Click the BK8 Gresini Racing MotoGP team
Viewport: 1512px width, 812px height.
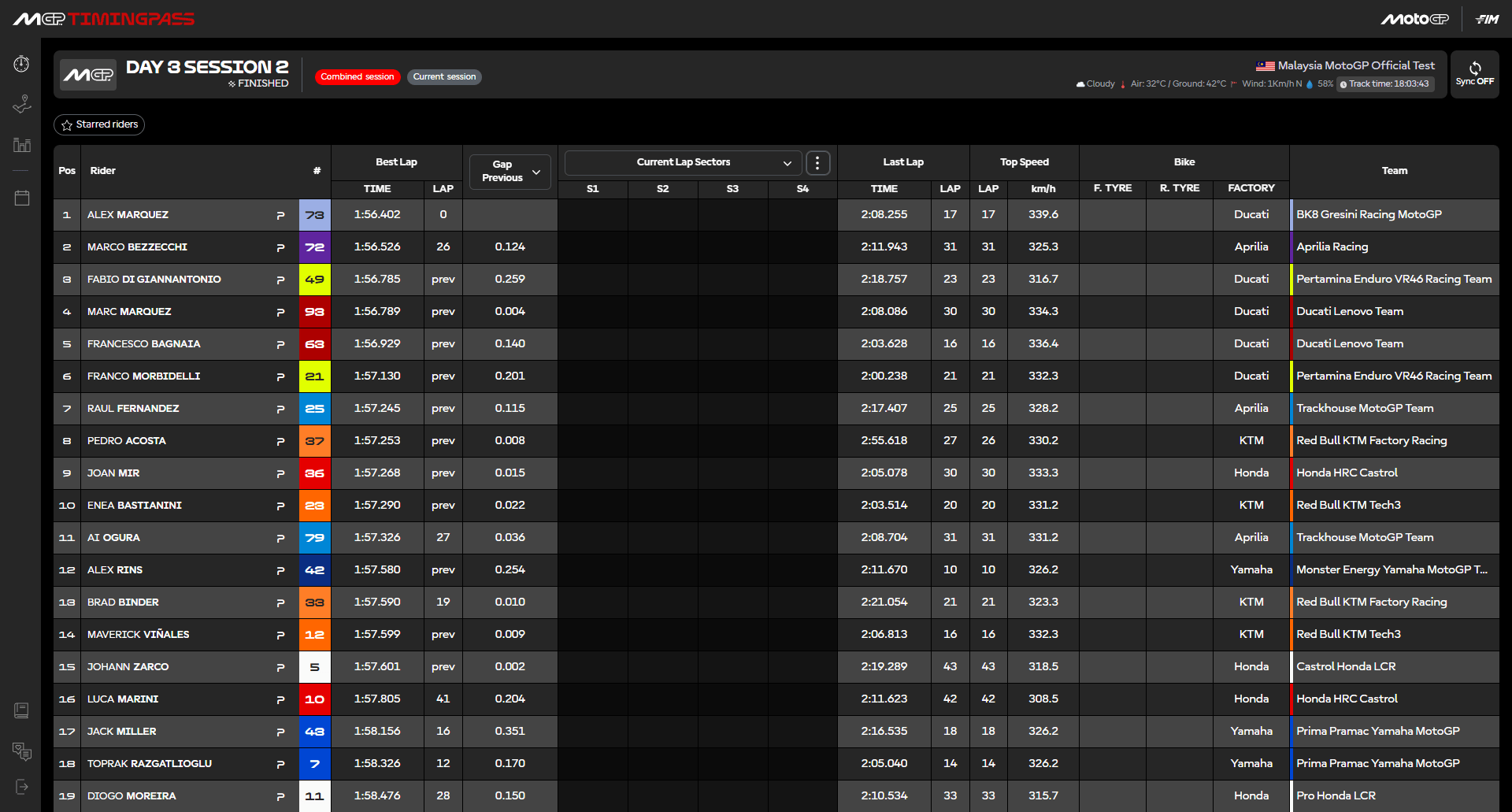(x=1369, y=214)
